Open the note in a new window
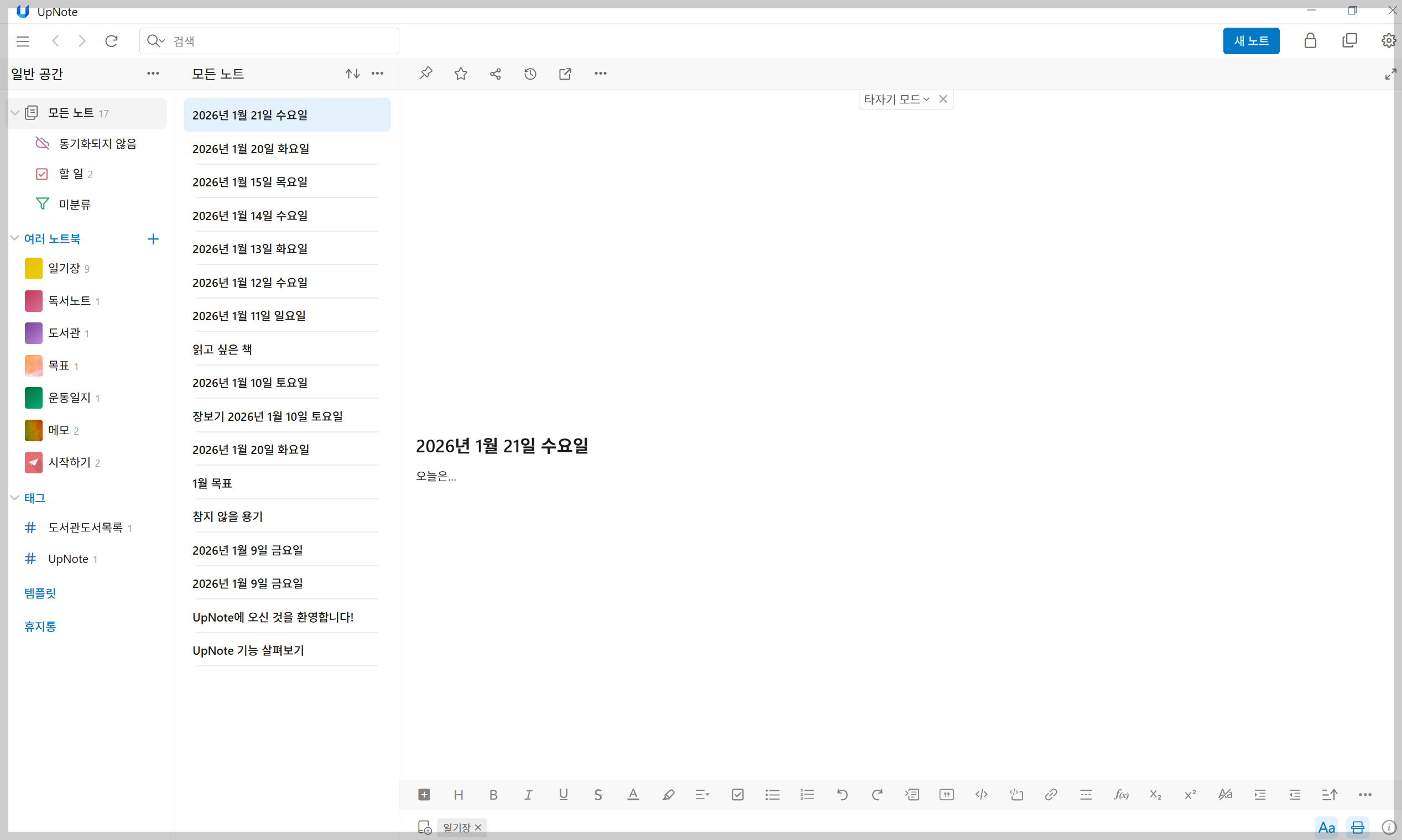The height and width of the screenshot is (840, 1402). tap(565, 74)
